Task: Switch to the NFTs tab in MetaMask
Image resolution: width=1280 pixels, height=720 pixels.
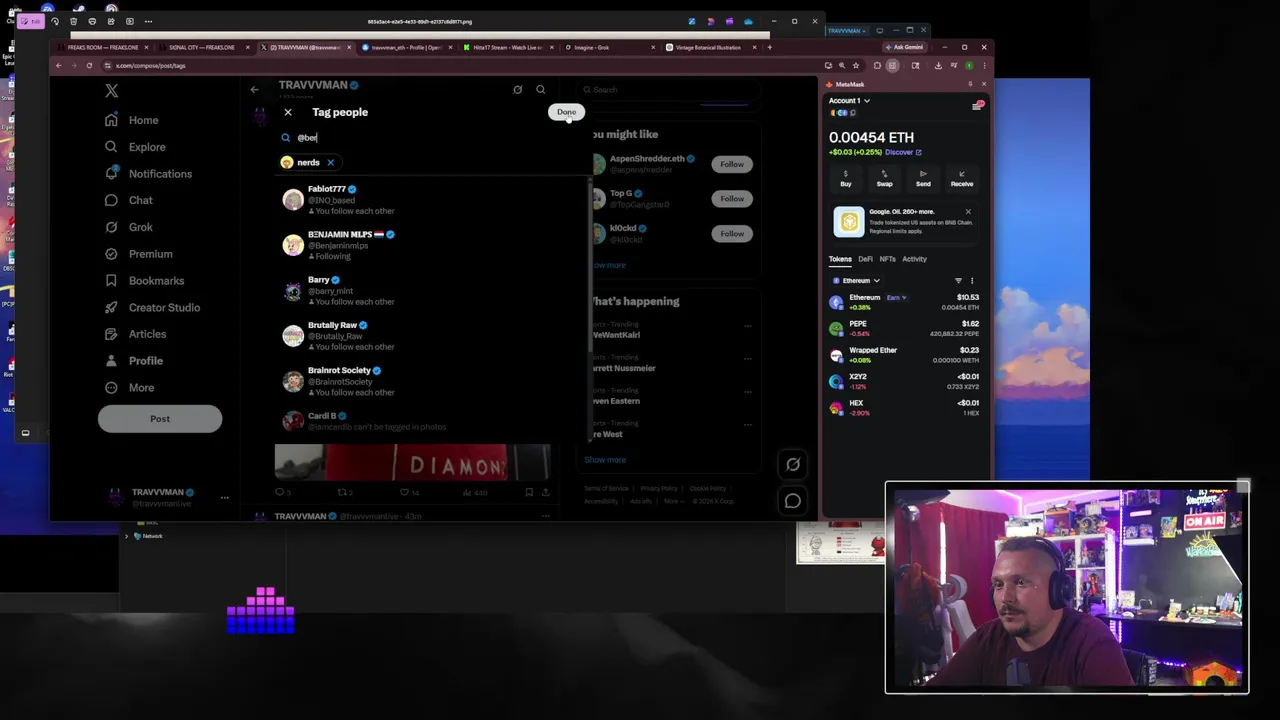Action: click(x=887, y=259)
